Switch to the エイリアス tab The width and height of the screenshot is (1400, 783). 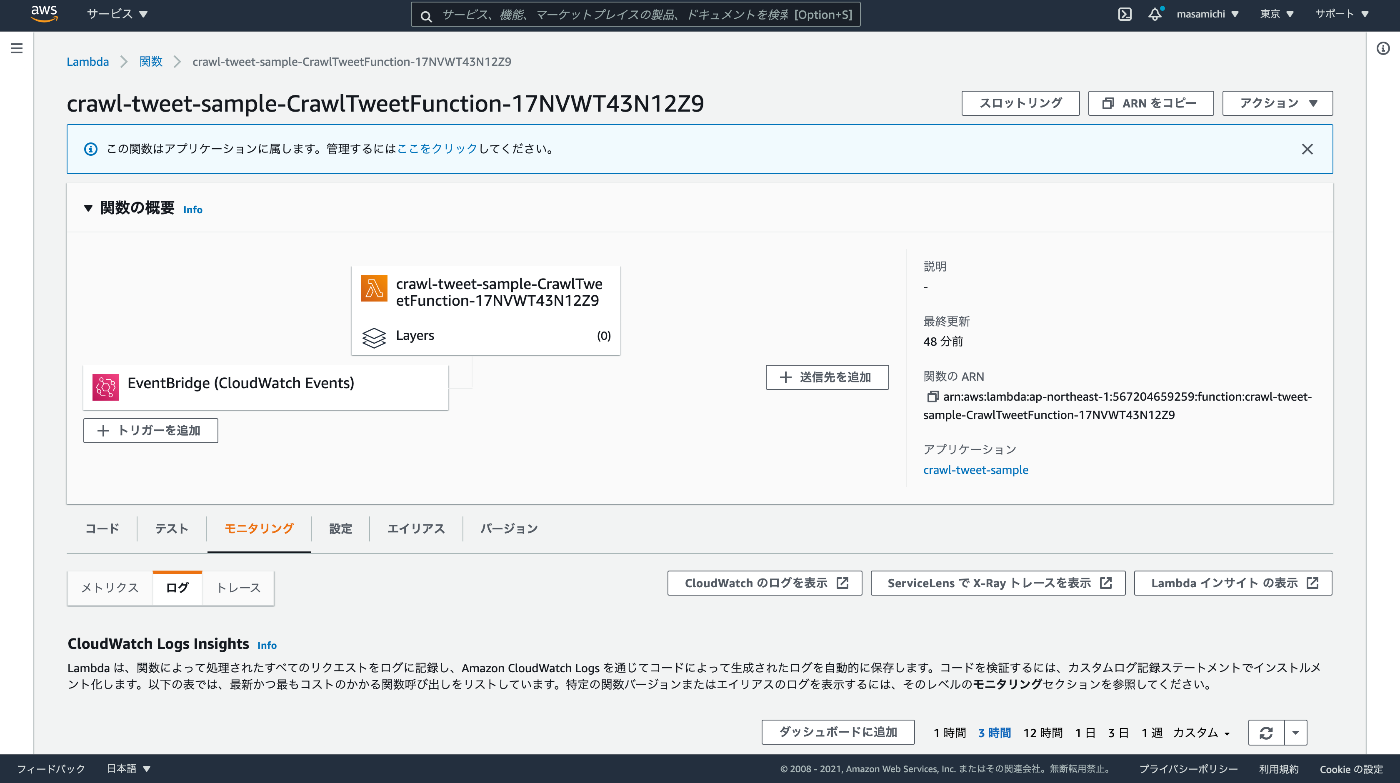pos(416,529)
